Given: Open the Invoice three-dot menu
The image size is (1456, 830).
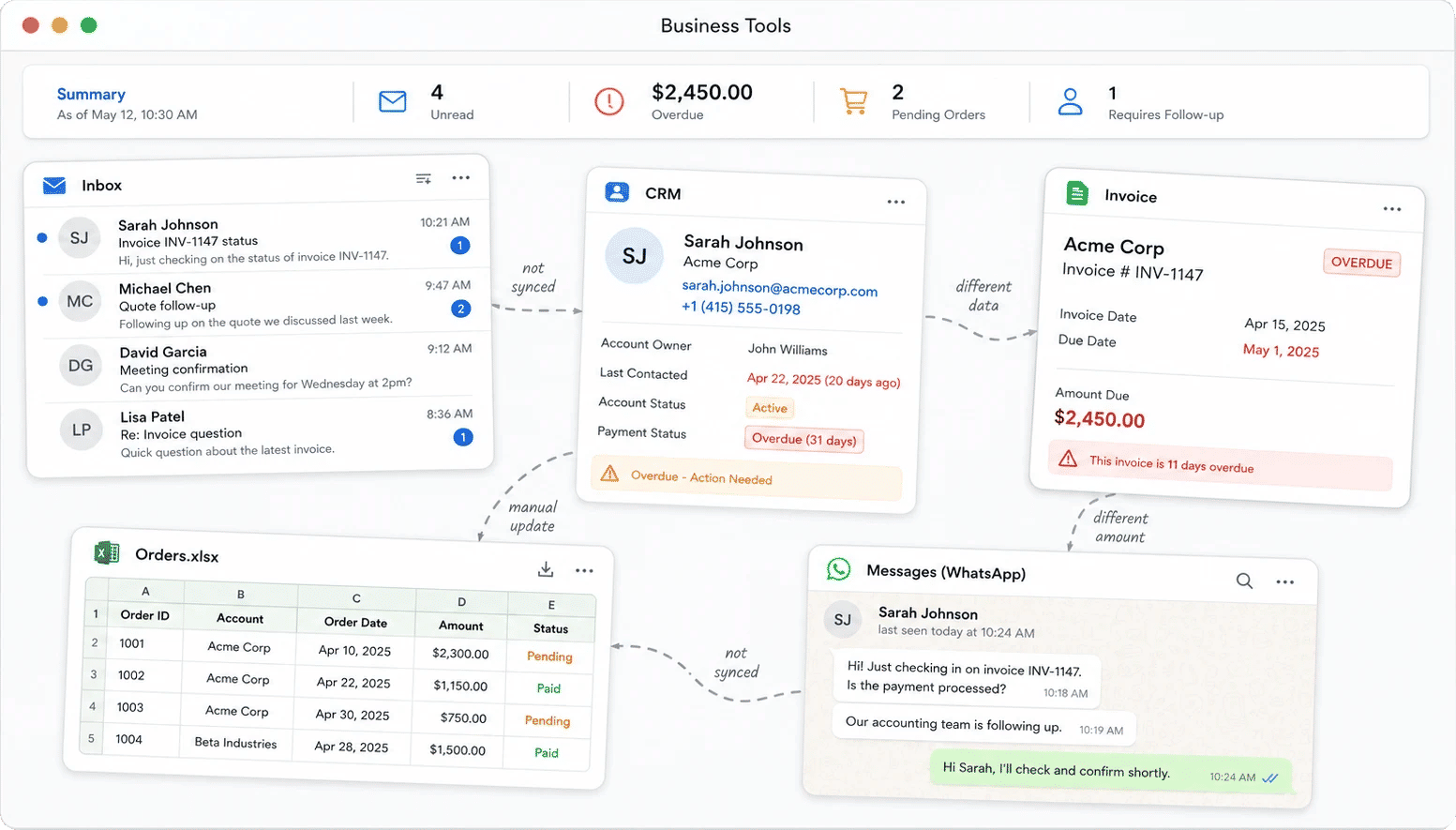Looking at the screenshot, I should tap(1392, 209).
